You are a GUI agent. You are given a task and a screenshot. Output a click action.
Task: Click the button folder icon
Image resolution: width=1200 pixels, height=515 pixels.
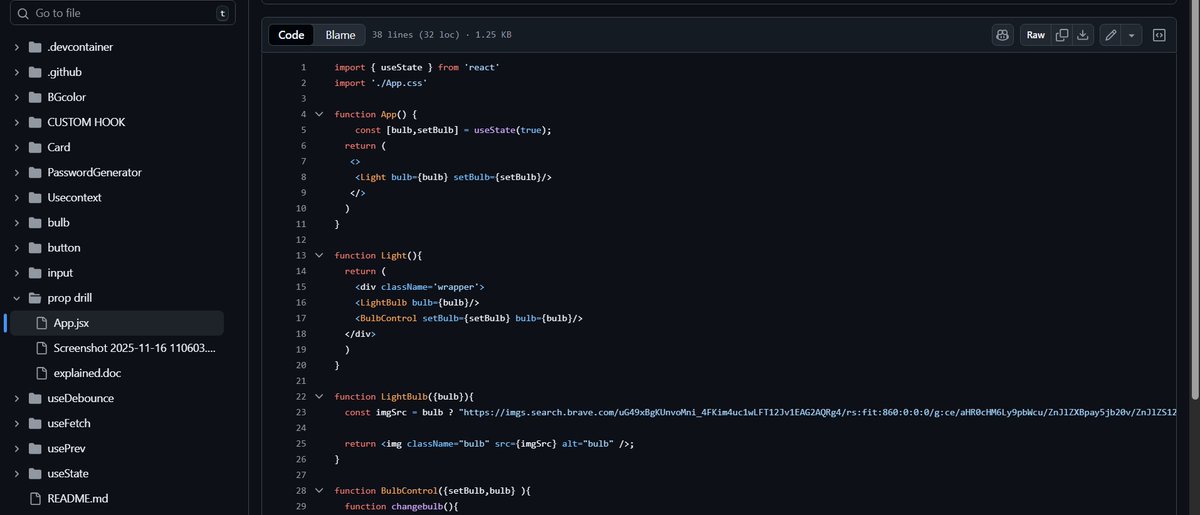(35, 247)
